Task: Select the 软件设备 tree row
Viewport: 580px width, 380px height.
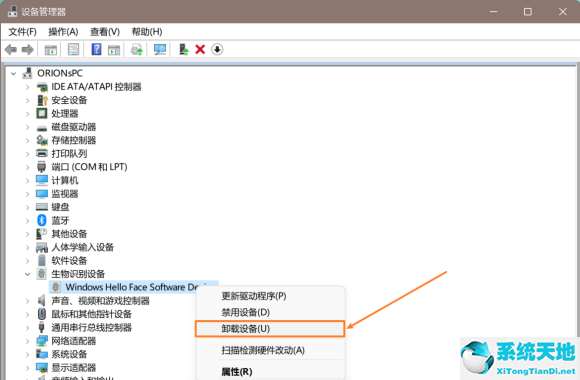Action: tap(69, 260)
